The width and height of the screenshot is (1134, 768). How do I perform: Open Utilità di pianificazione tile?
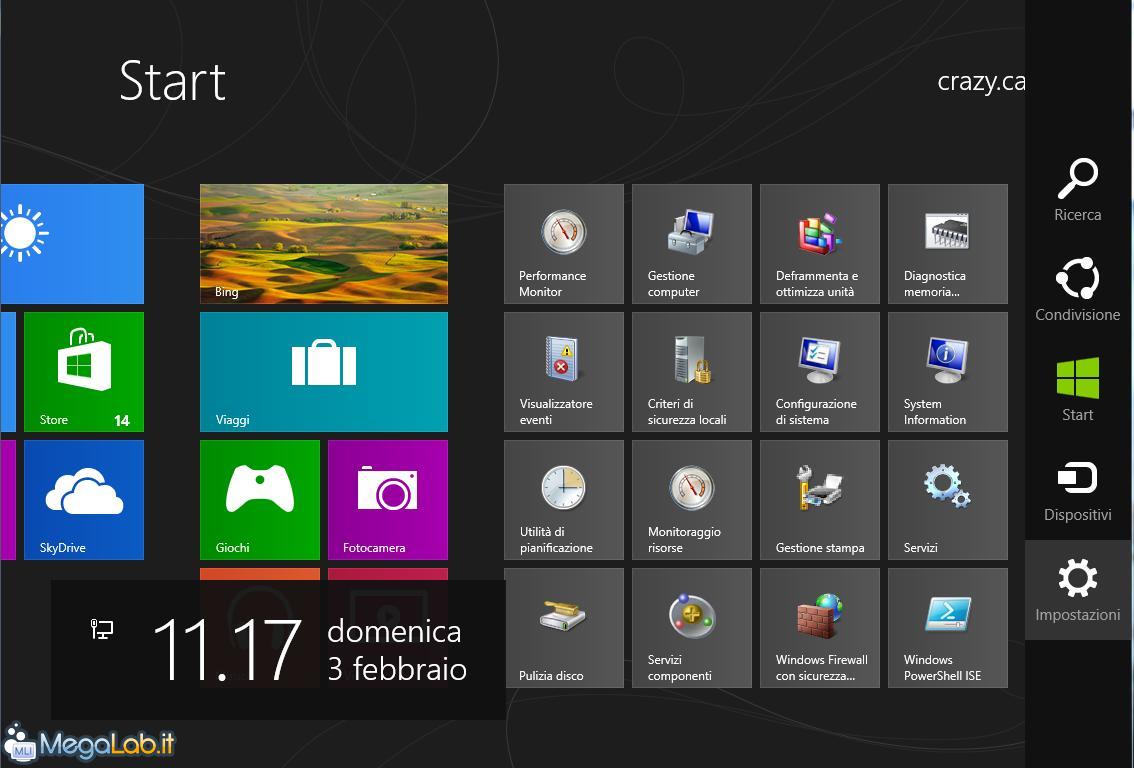(x=563, y=500)
